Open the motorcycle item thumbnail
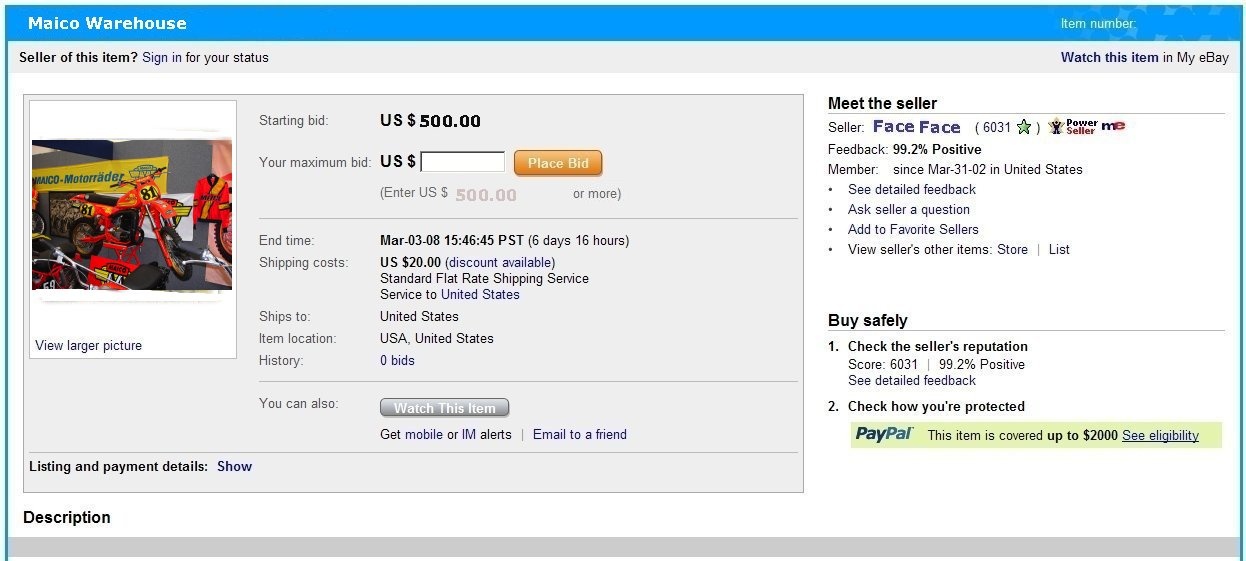This screenshot has height=561, width=1246. tap(132, 215)
